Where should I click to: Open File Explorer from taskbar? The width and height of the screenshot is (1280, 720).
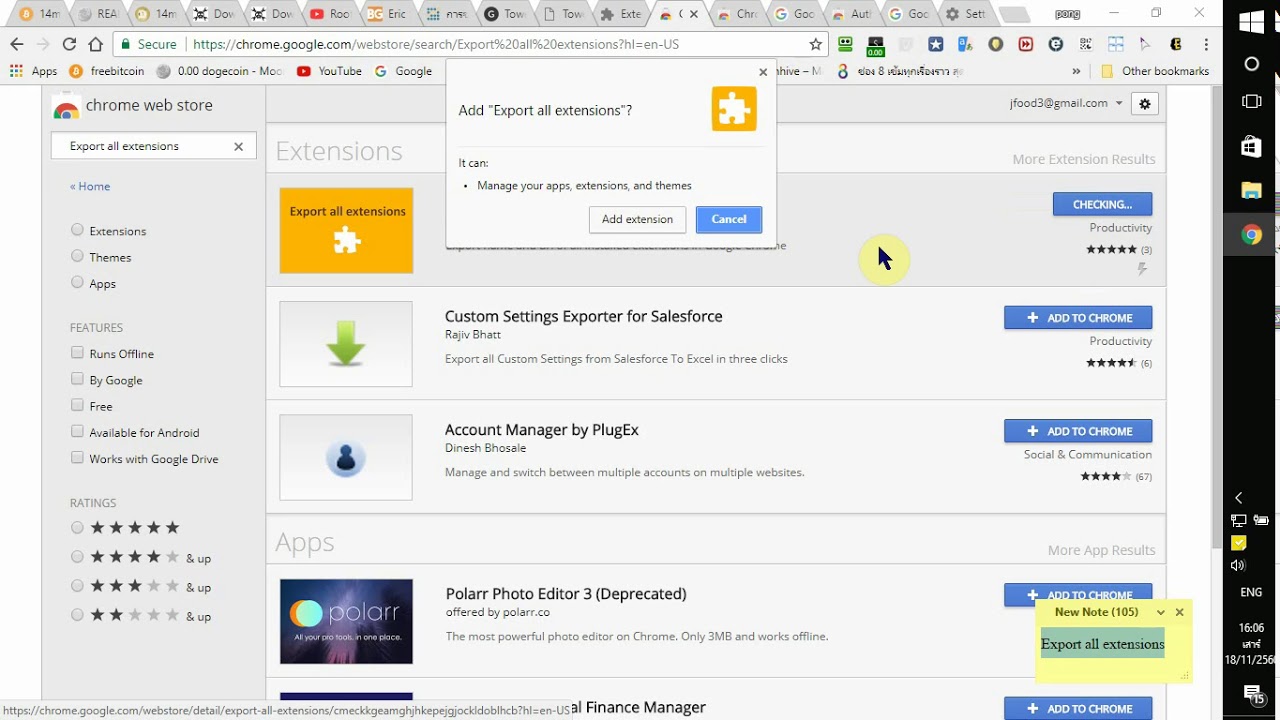(x=1251, y=190)
